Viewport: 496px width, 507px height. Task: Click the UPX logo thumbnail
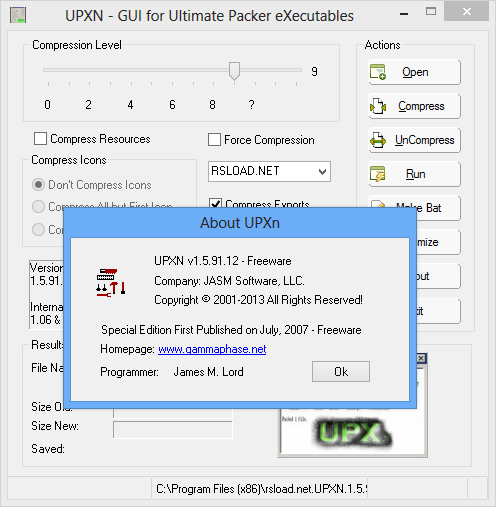(352, 433)
